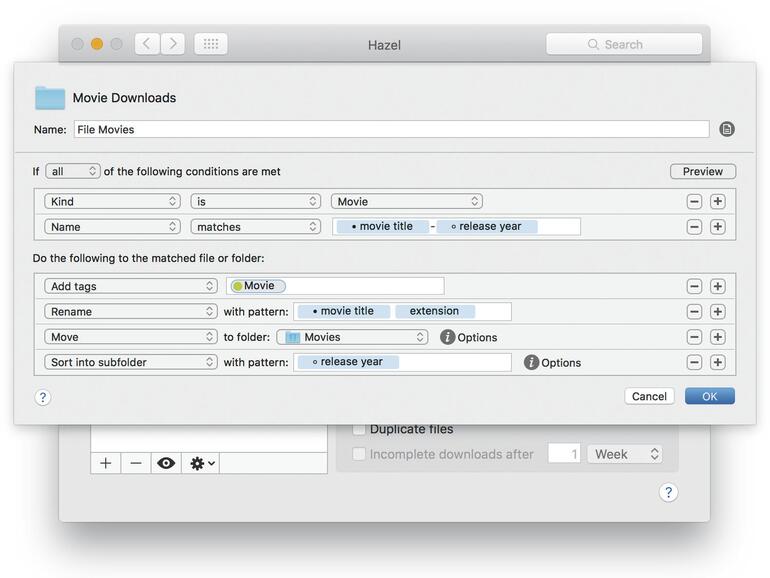770x578 pixels.
Task: Select movie title token in Rename pattern
Action: coord(344,311)
